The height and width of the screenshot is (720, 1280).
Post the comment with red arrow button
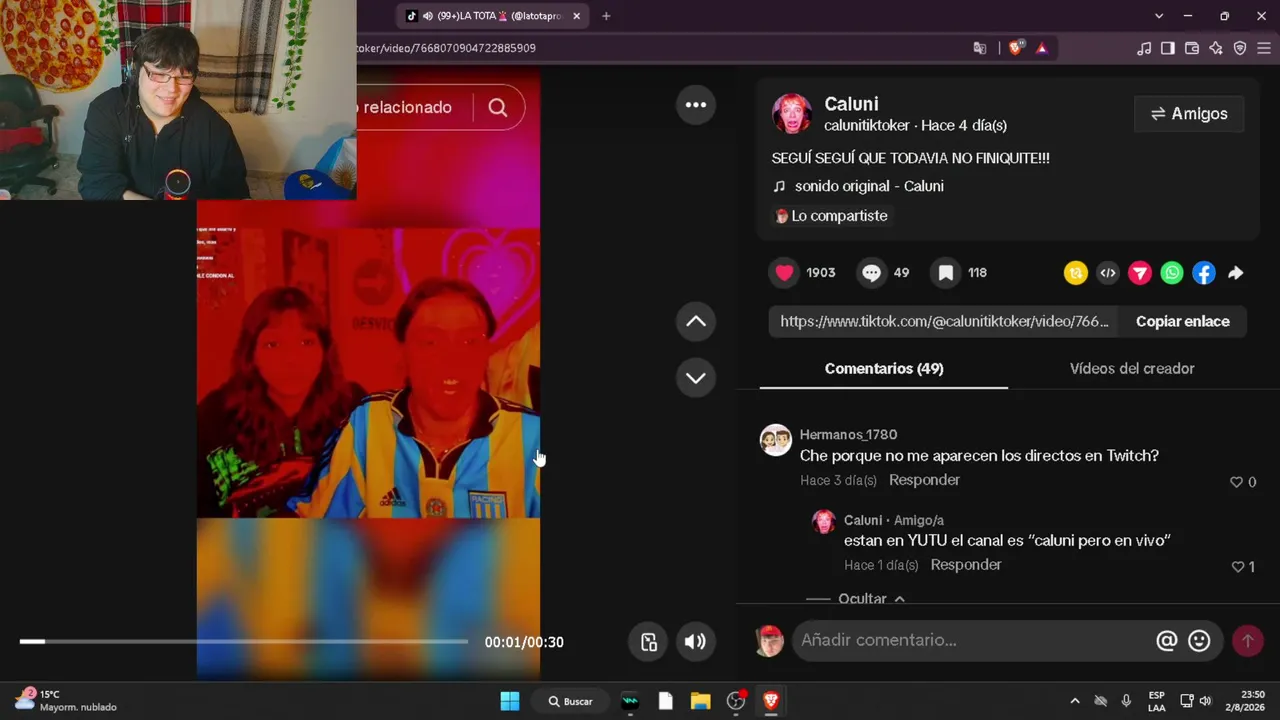click(1247, 641)
